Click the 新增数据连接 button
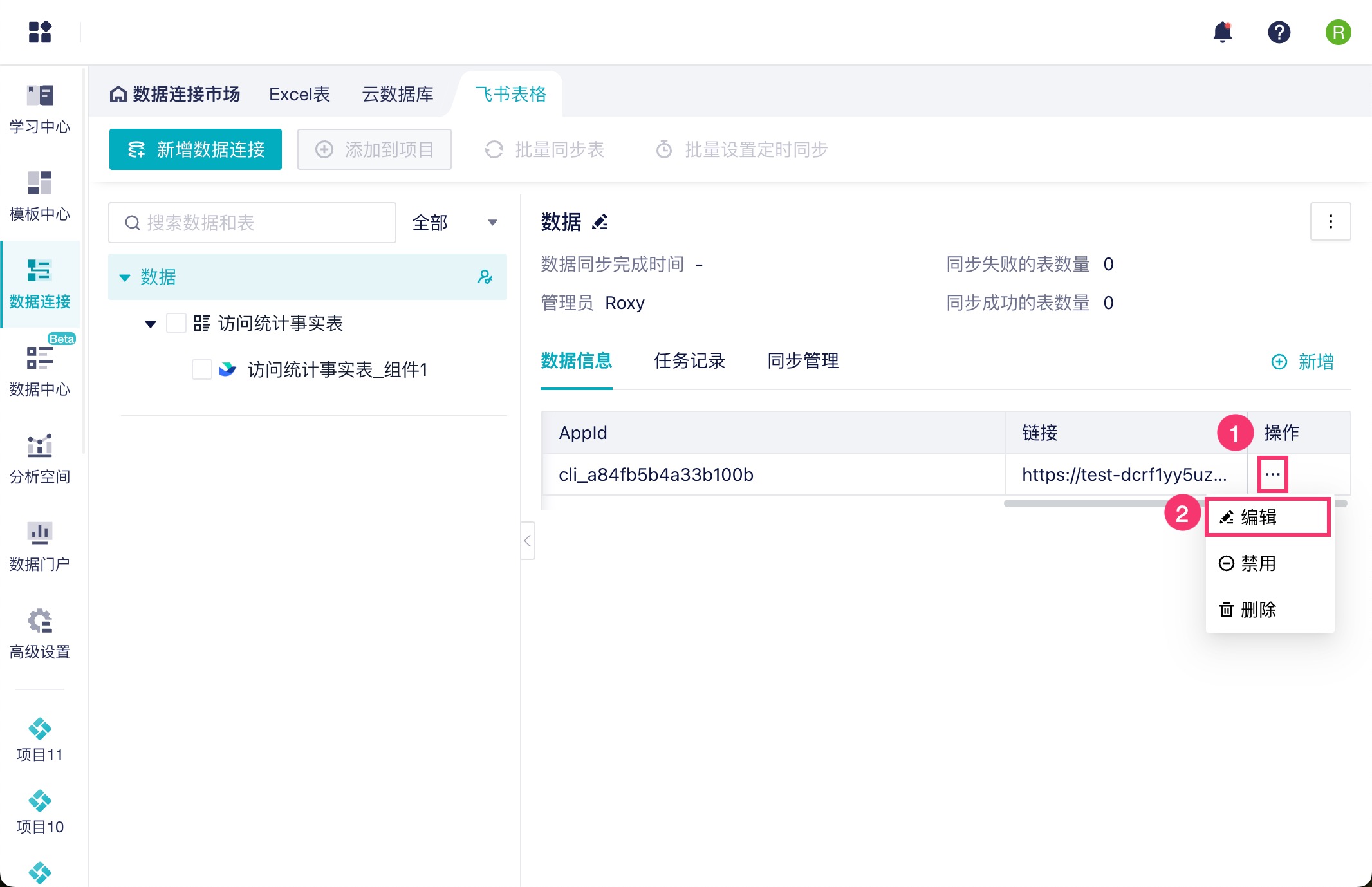The image size is (1372, 887). point(196,149)
